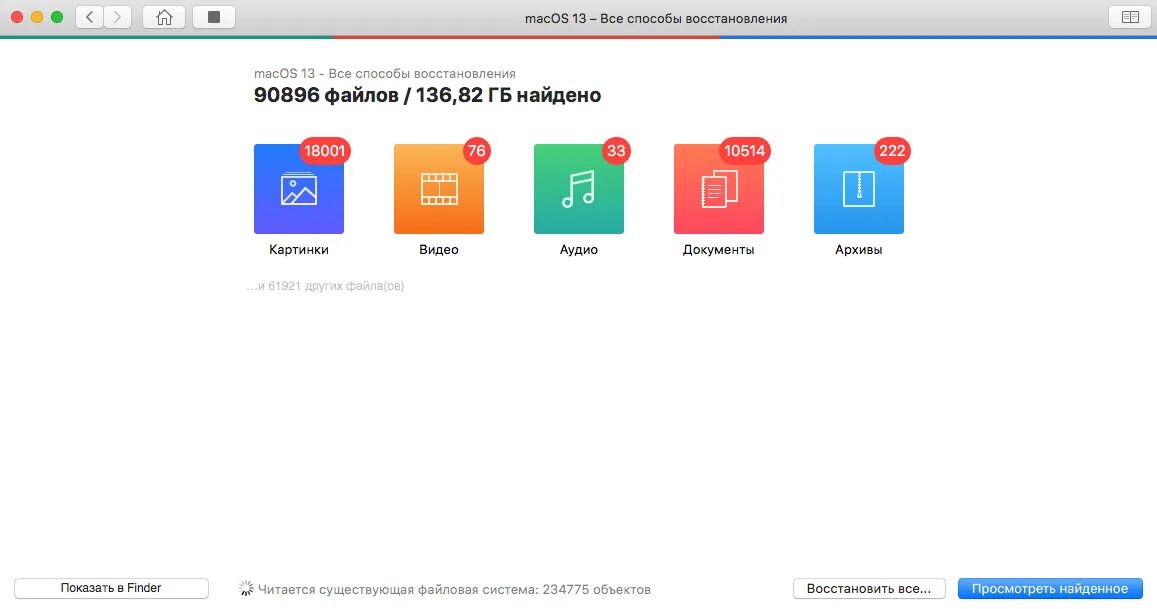Go to the home screen icon

(x=164, y=17)
